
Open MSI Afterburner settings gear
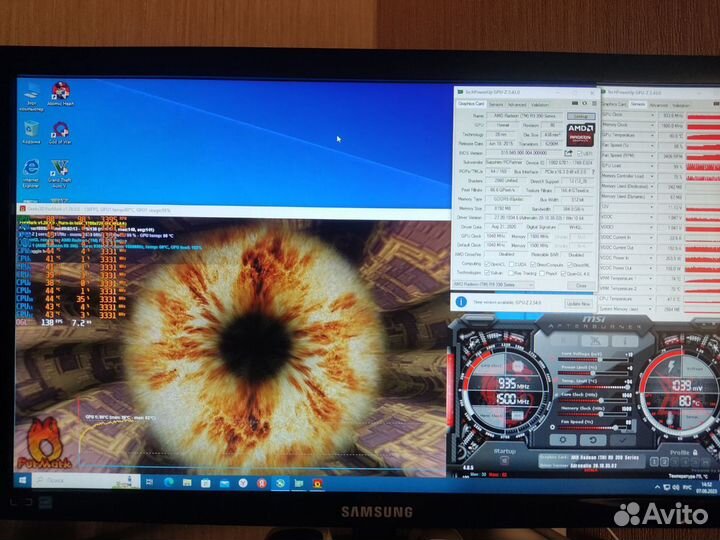pos(562,439)
